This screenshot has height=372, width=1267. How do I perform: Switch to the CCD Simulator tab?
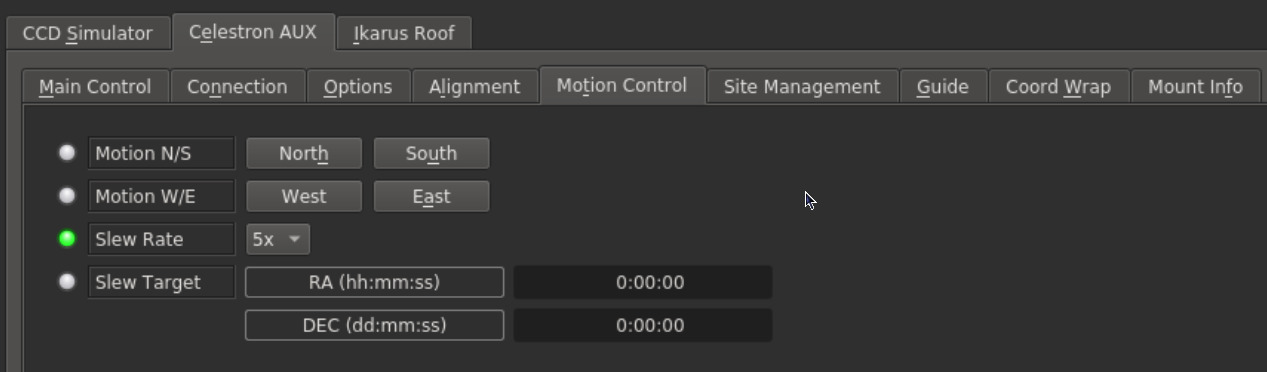(87, 33)
